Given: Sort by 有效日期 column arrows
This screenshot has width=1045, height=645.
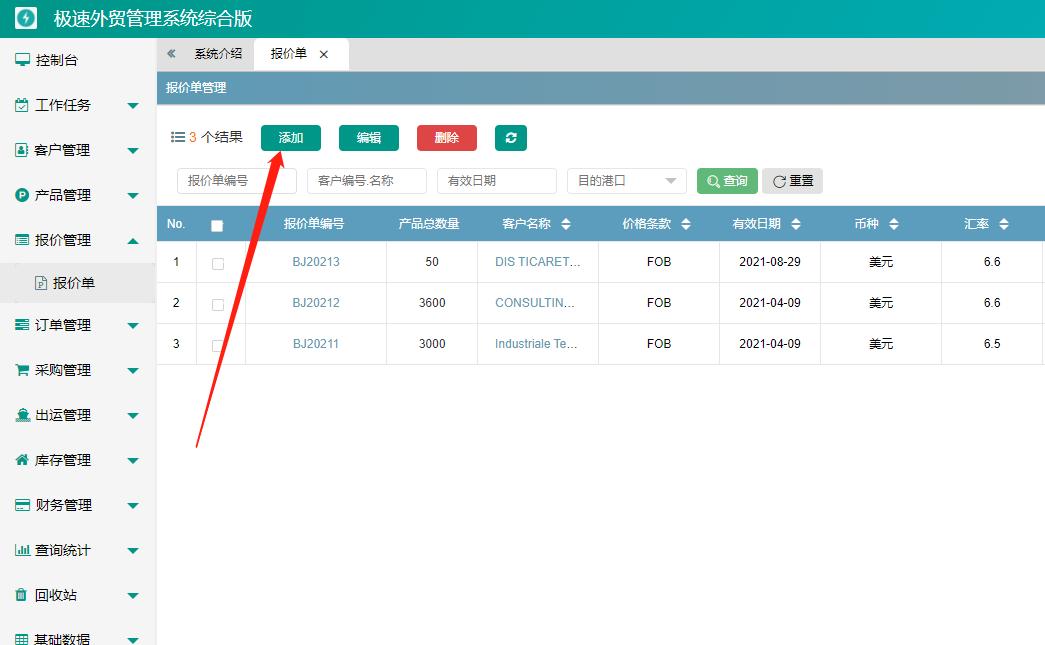Looking at the screenshot, I should 796,223.
